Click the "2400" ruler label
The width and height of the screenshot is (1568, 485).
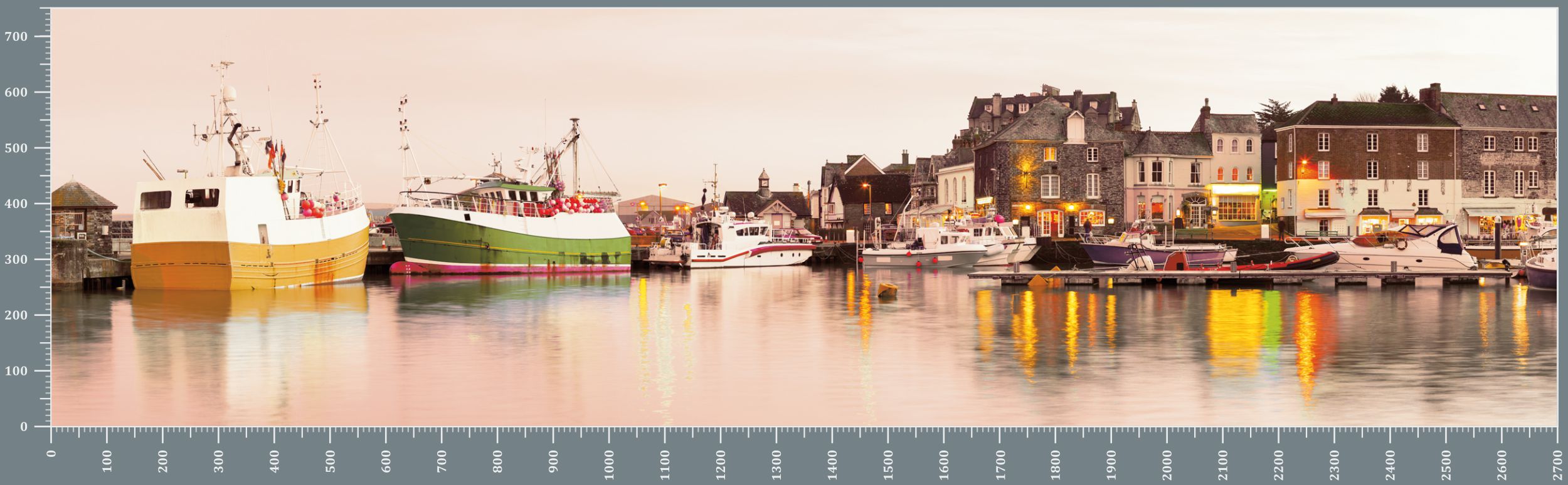click(1390, 464)
